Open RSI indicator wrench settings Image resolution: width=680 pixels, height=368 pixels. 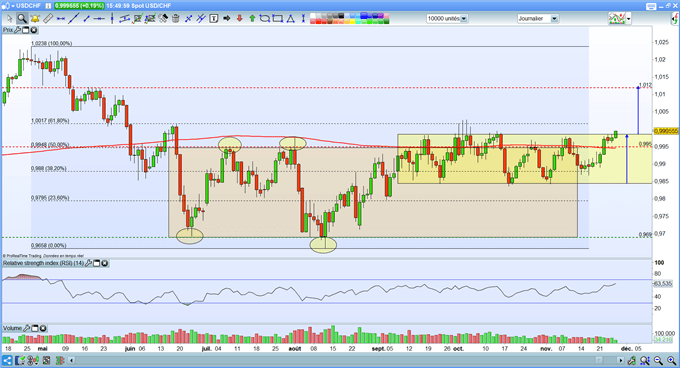pyautogui.click(x=88, y=263)
